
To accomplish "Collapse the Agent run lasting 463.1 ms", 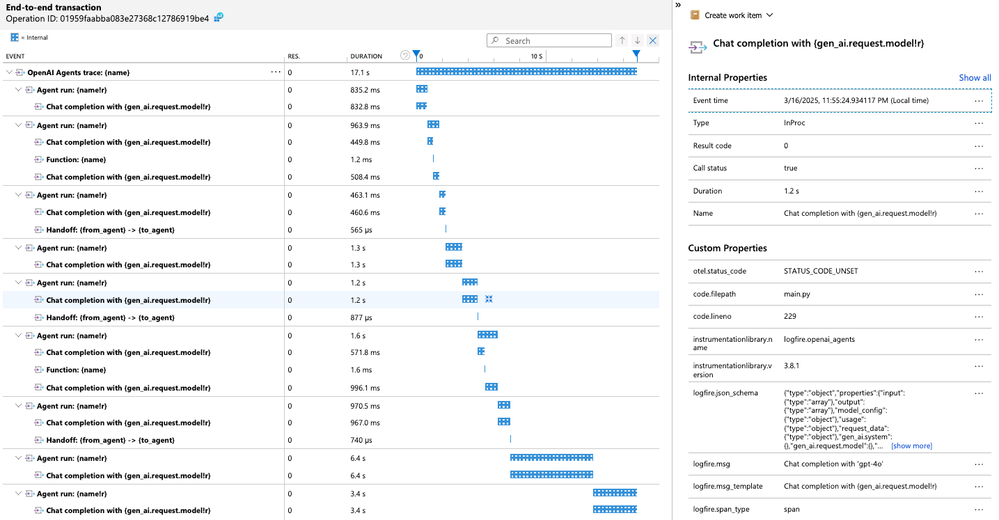I will [x=18, y=195].
